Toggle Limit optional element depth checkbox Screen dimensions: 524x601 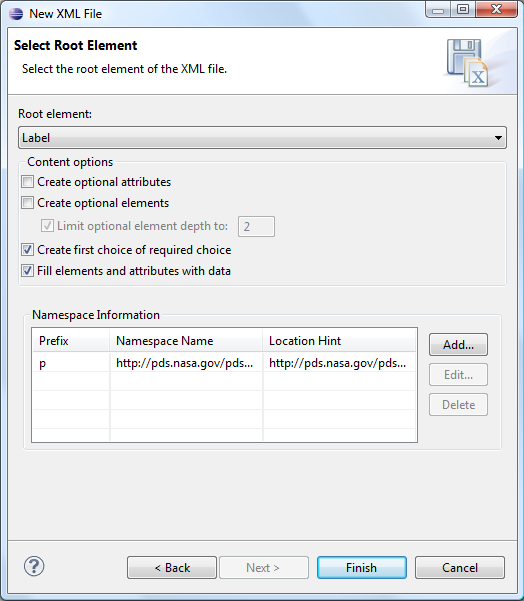pos(47,226)
